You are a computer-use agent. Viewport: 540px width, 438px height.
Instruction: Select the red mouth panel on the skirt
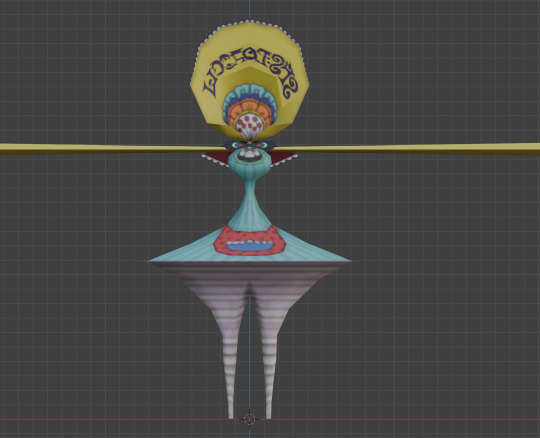tap(250, 241)
